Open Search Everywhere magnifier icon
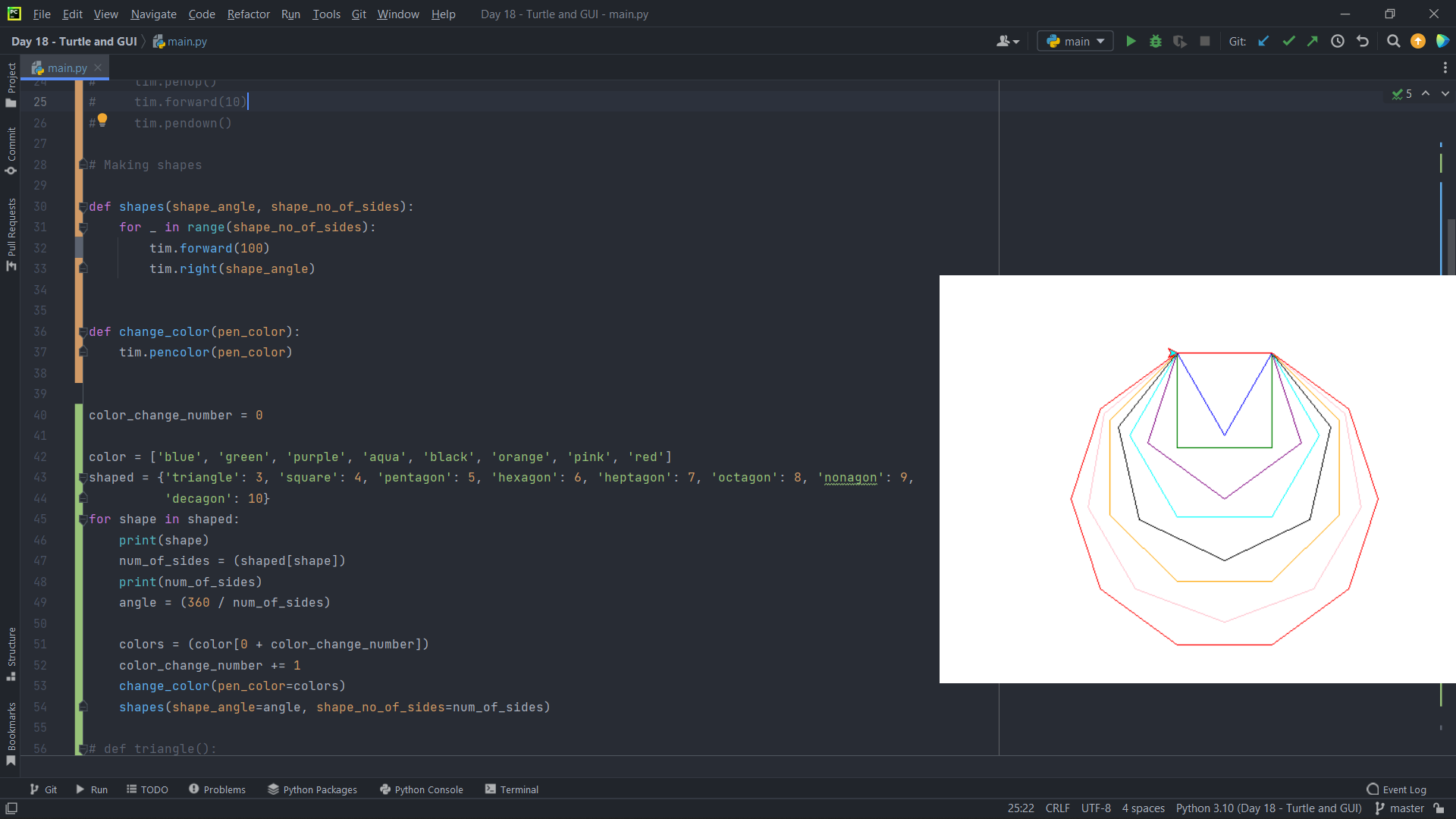This screenshot has width=1456, height=819. coord(1393,42)
